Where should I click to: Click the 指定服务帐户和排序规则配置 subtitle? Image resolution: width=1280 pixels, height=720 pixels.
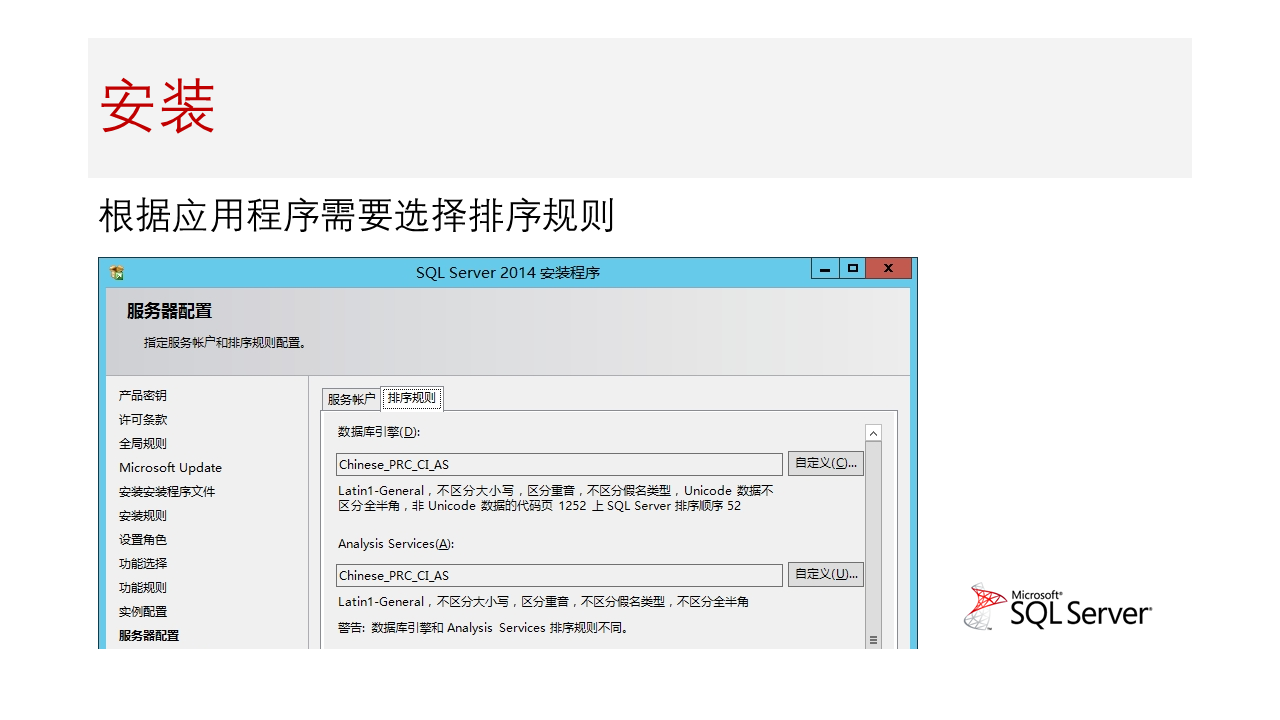point(225,343)
